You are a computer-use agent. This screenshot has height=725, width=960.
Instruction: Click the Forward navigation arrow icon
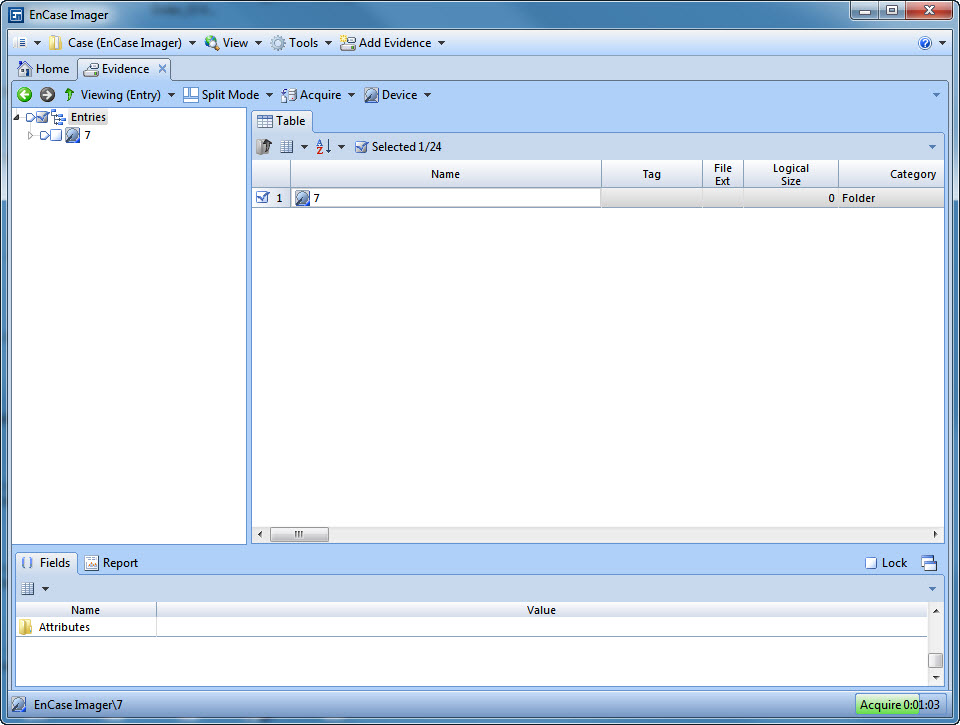tap(47, 95)
